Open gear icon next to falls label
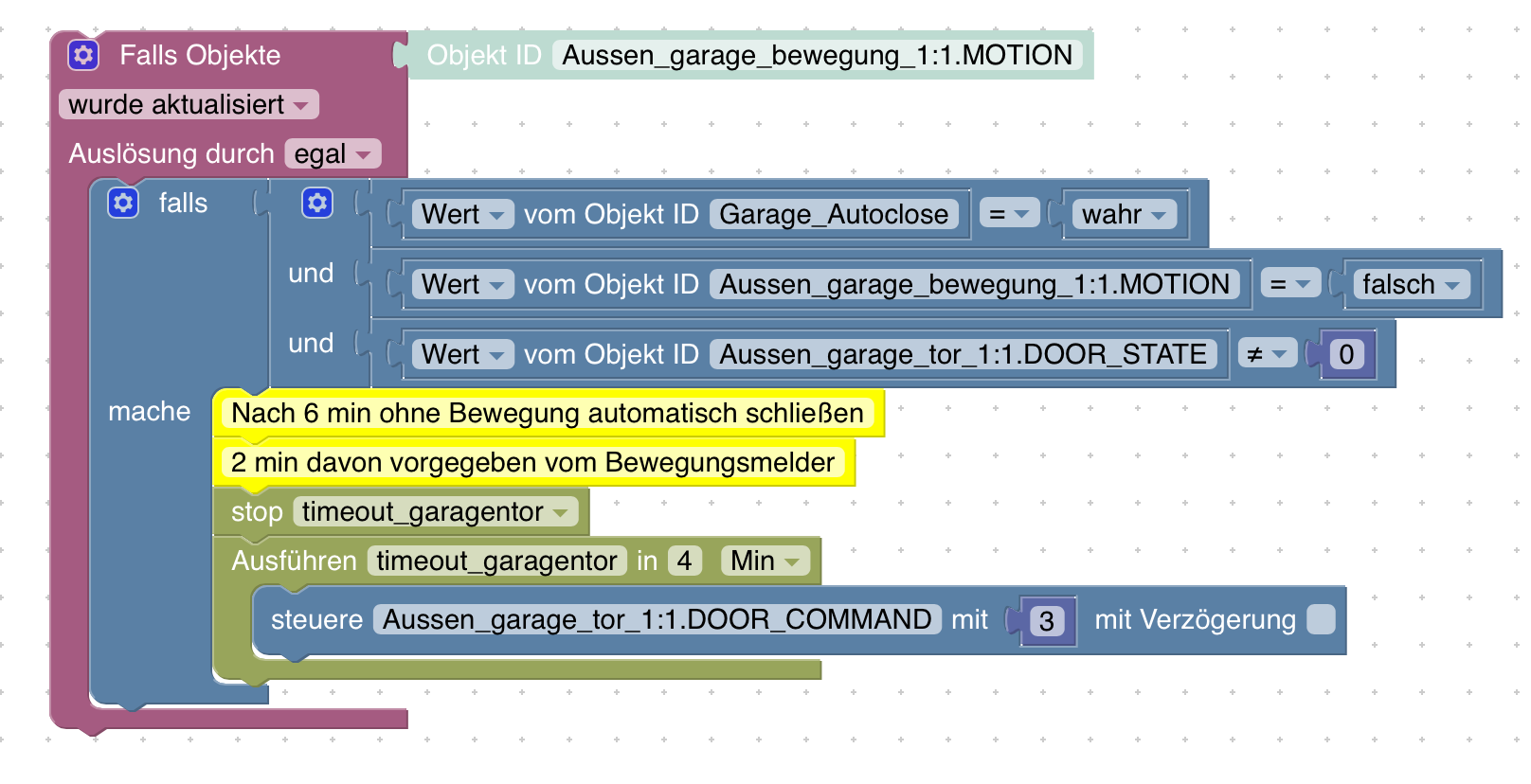This screenshot has height=784, width=1531. [x=123, y=203]
